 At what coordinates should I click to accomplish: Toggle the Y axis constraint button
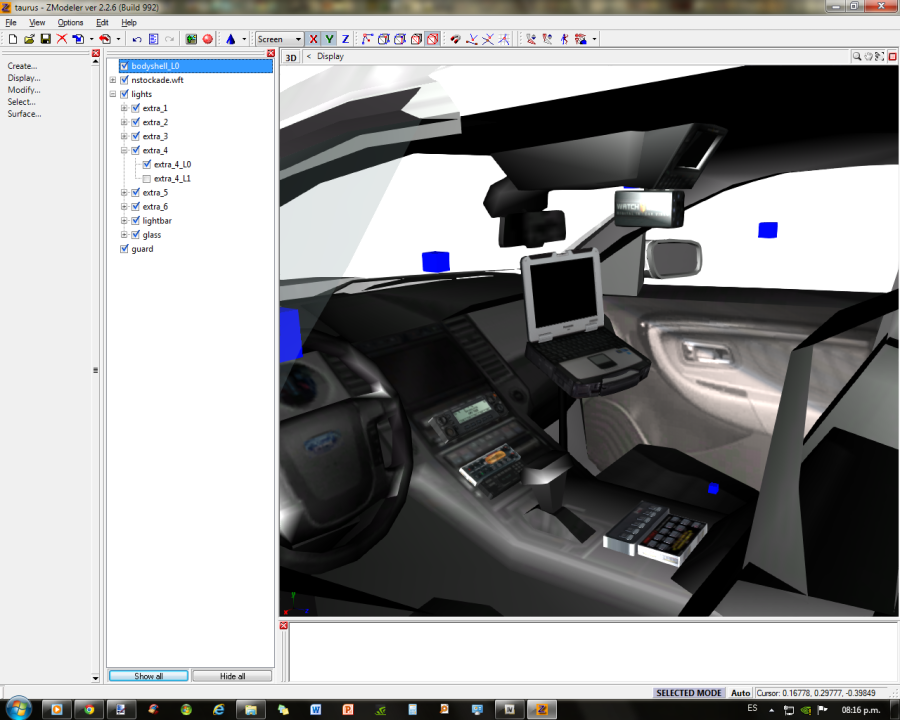(329, 39)
